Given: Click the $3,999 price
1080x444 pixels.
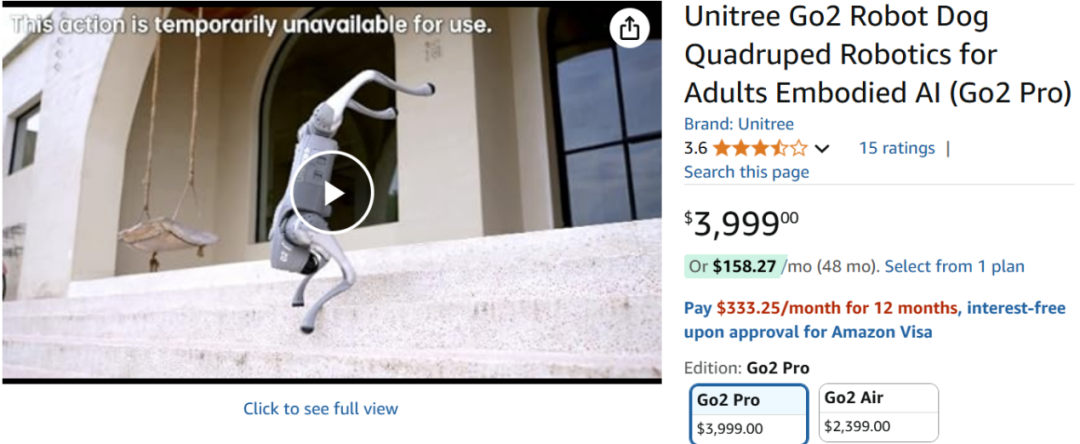Looking at the screenshot, I should pos(741,223).
